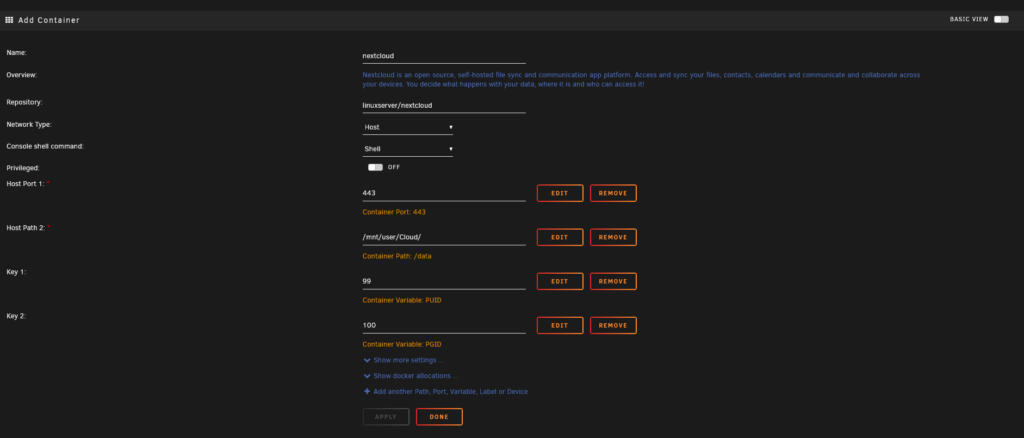This screenshot has height=438, width=1024.
Task: Click the Add Container grid icon
Action: 9,20
